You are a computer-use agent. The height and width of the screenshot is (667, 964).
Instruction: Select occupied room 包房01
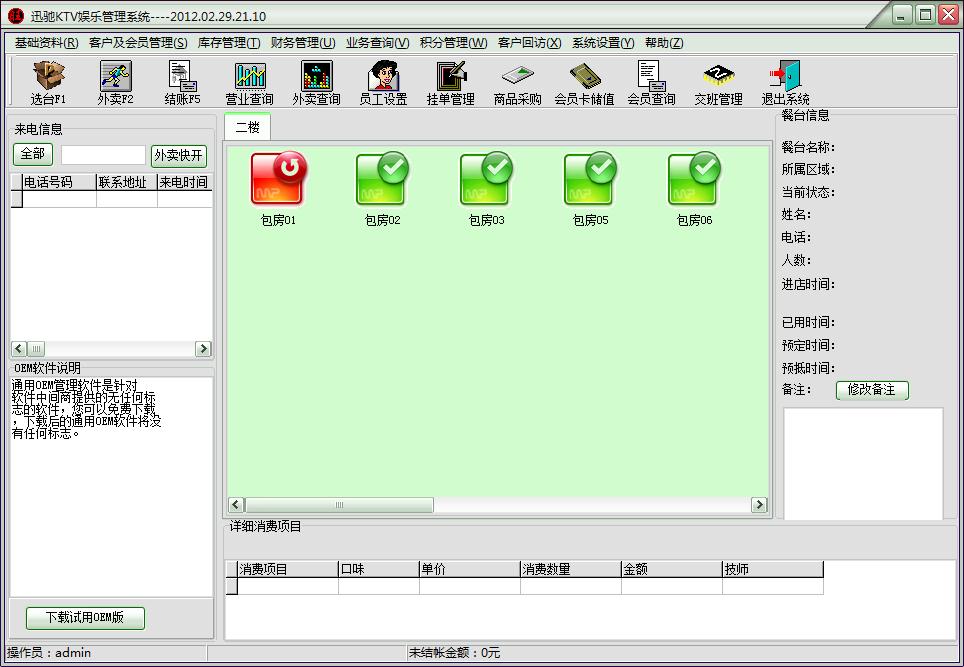point(279,189)
